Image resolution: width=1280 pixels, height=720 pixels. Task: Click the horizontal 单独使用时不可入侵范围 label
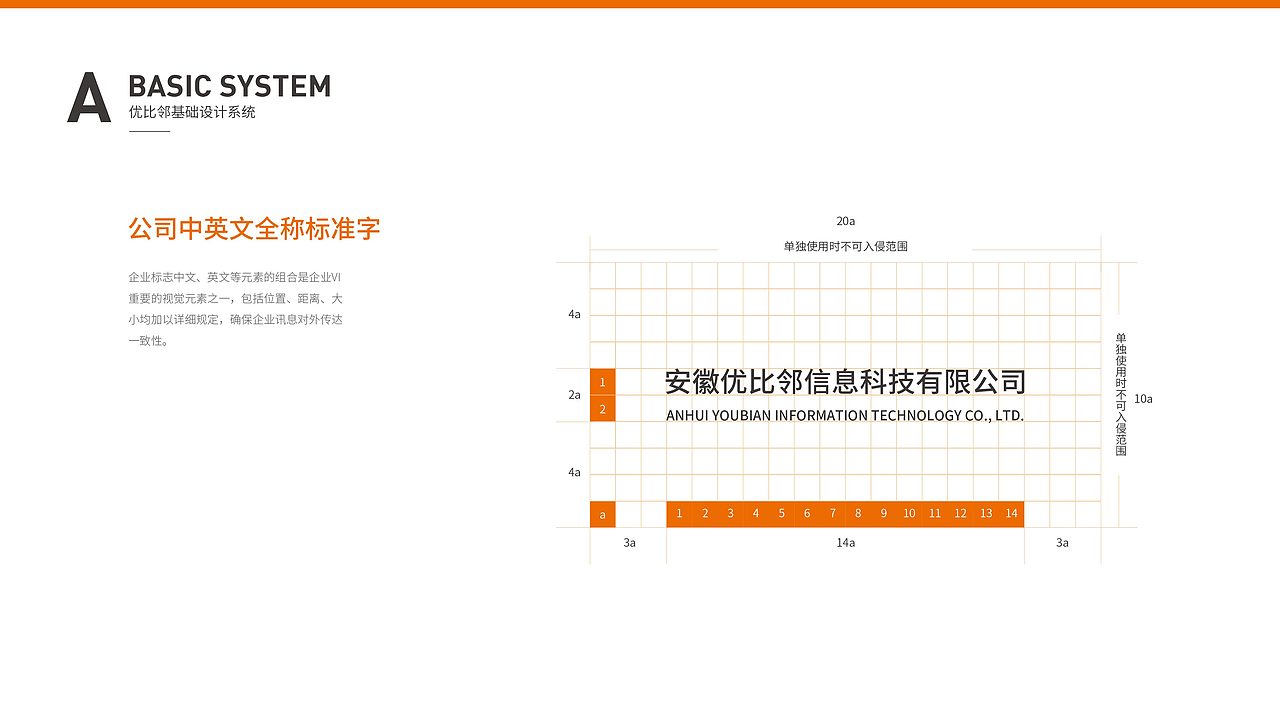click(846, 246)
